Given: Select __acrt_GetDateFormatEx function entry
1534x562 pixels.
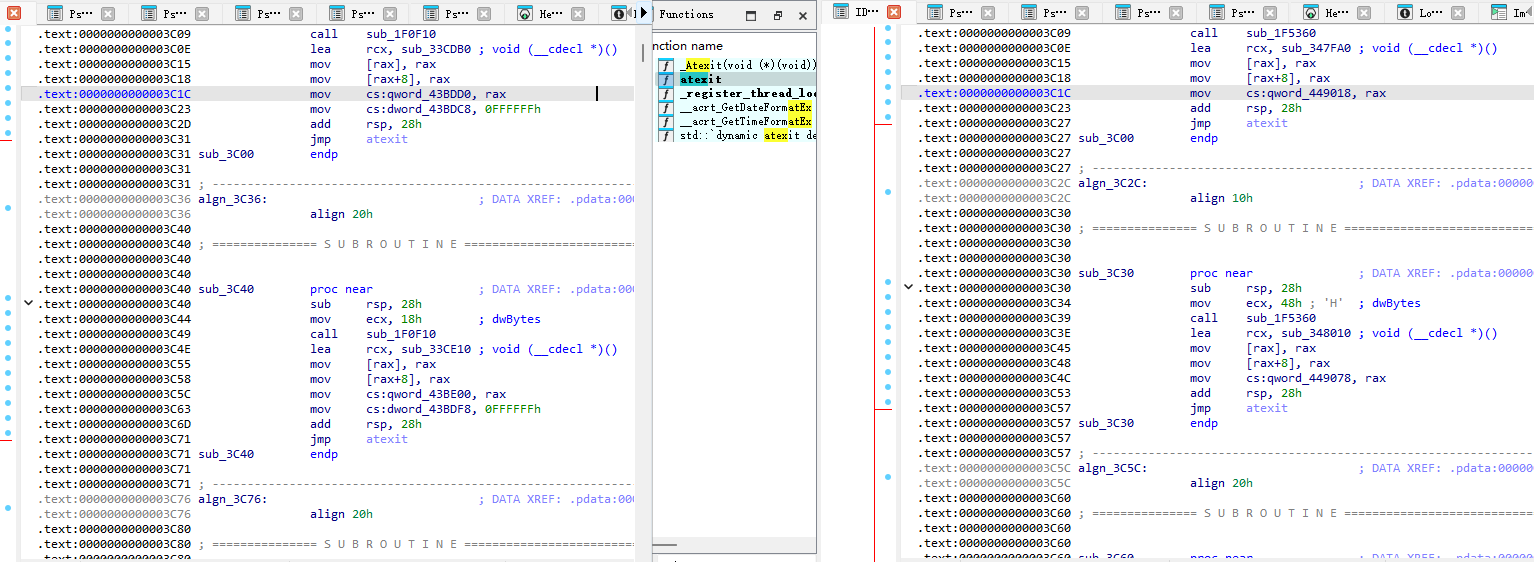Looking at the screenshot, I should (746, 107).
